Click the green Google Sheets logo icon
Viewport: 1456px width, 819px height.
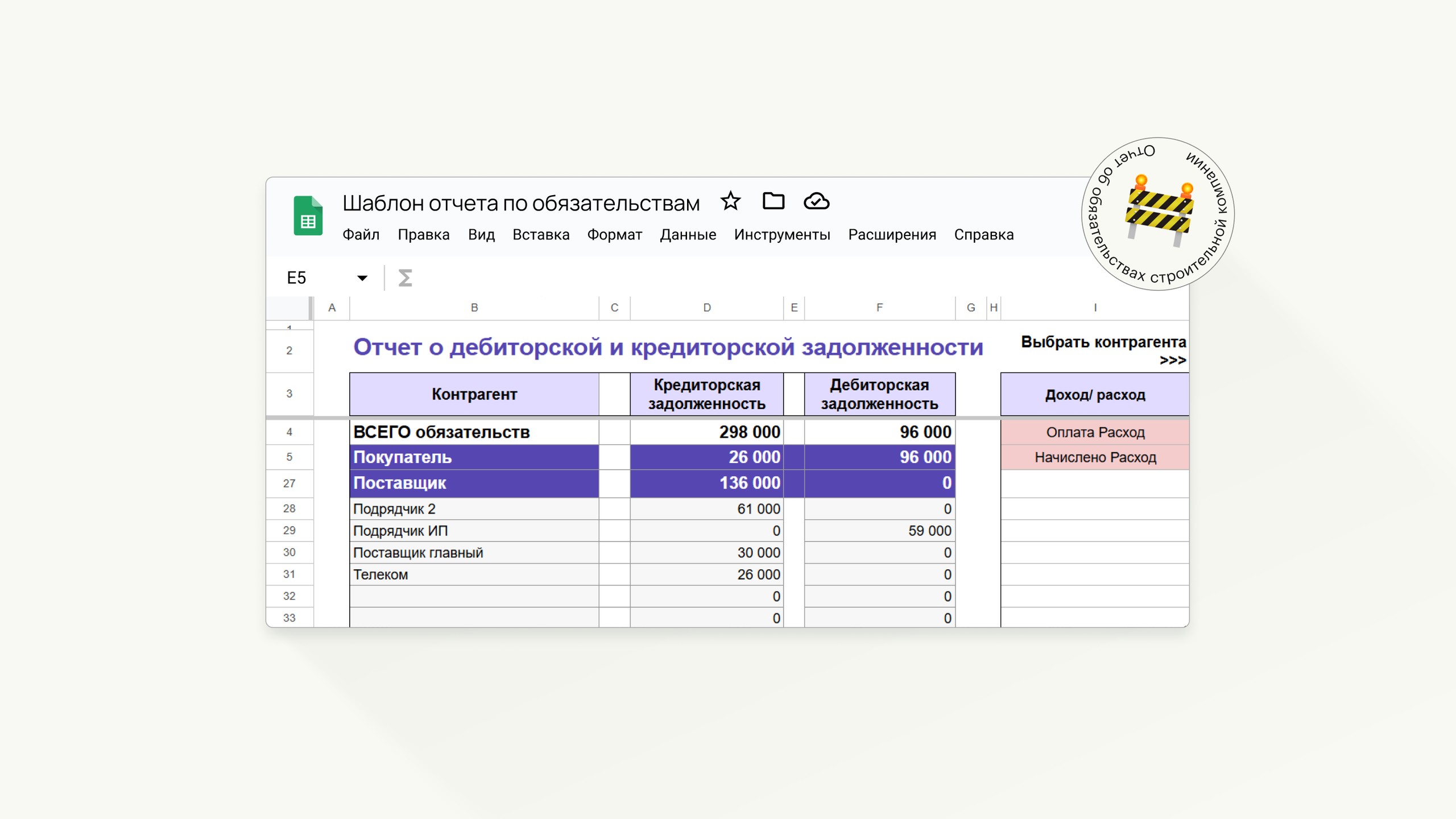[308, 216]
